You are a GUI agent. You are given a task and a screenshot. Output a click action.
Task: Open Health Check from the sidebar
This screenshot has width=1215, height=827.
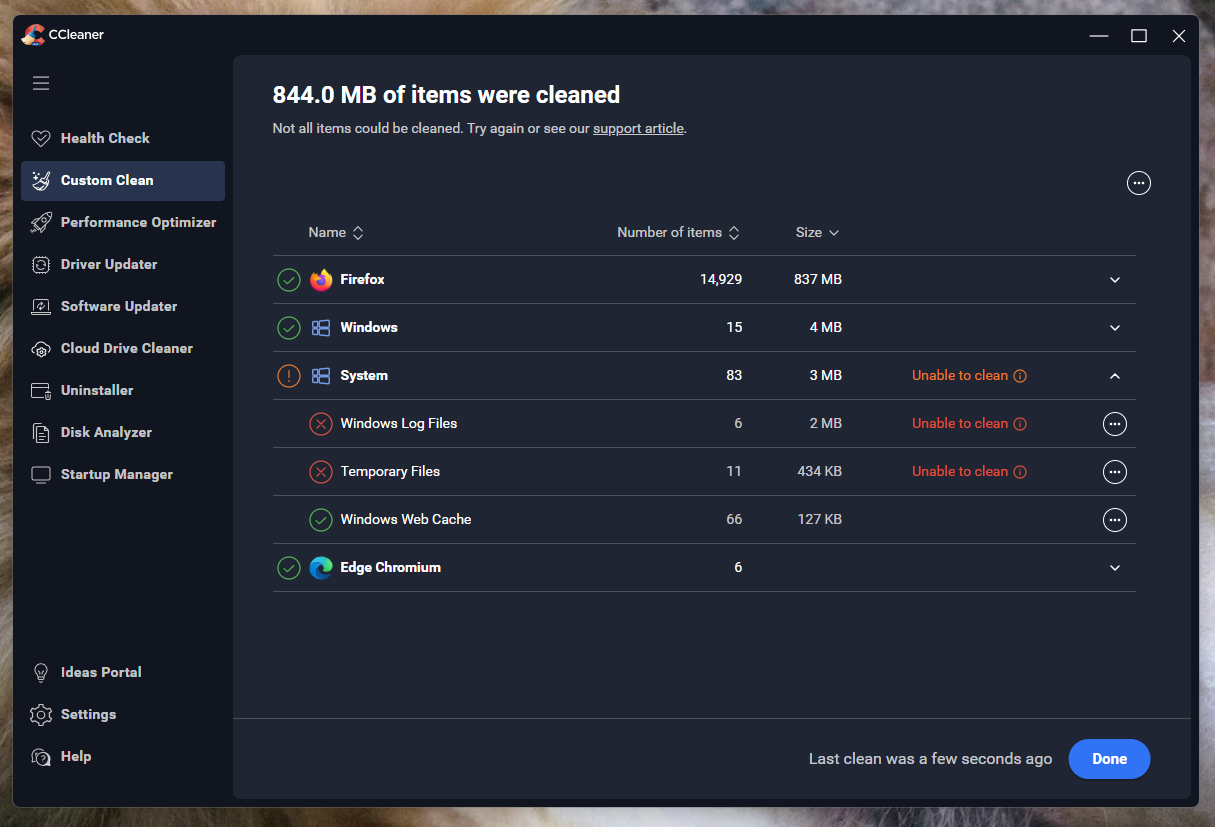(x=105, y=138)
